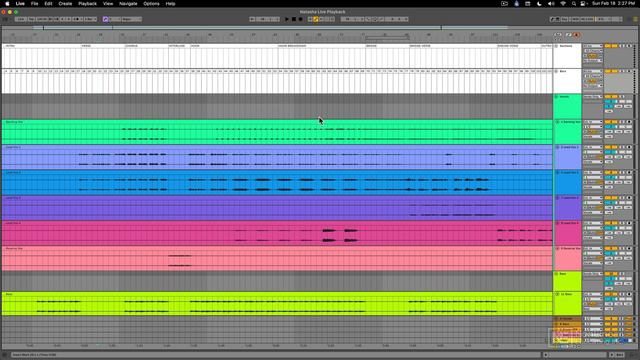Arm the Backing Vox track for recording
The width and height of the screenshot is (640, 360).
[x=629, y=122]
